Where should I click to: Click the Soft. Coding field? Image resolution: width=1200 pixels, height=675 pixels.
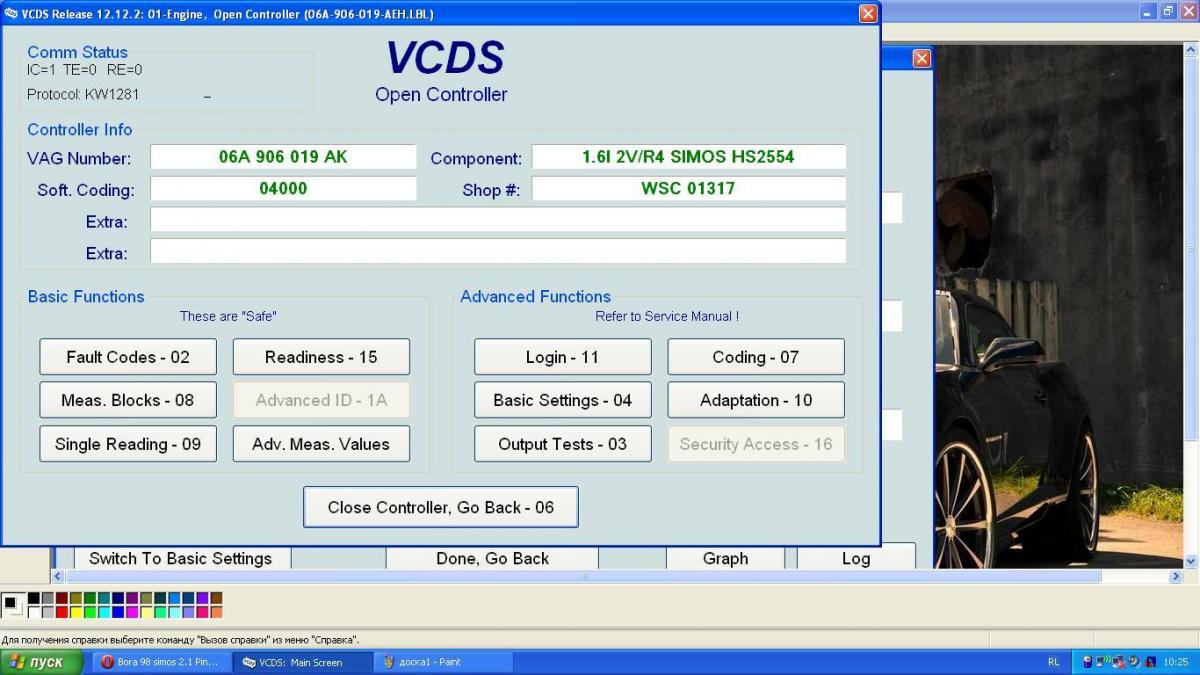pos(283,188)
